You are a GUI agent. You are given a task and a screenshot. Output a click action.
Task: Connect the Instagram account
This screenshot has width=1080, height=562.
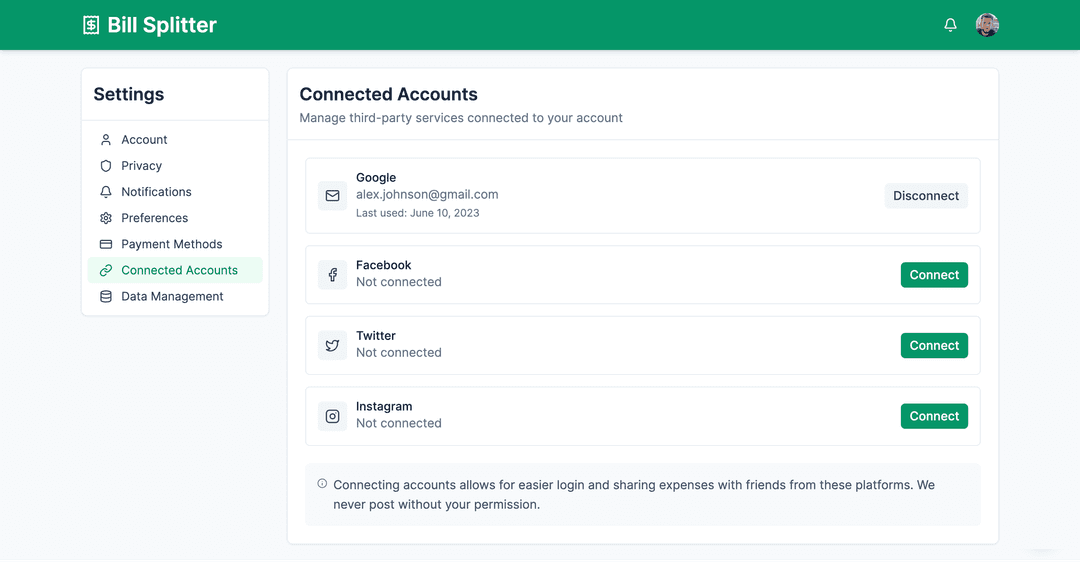coord(934,416)
